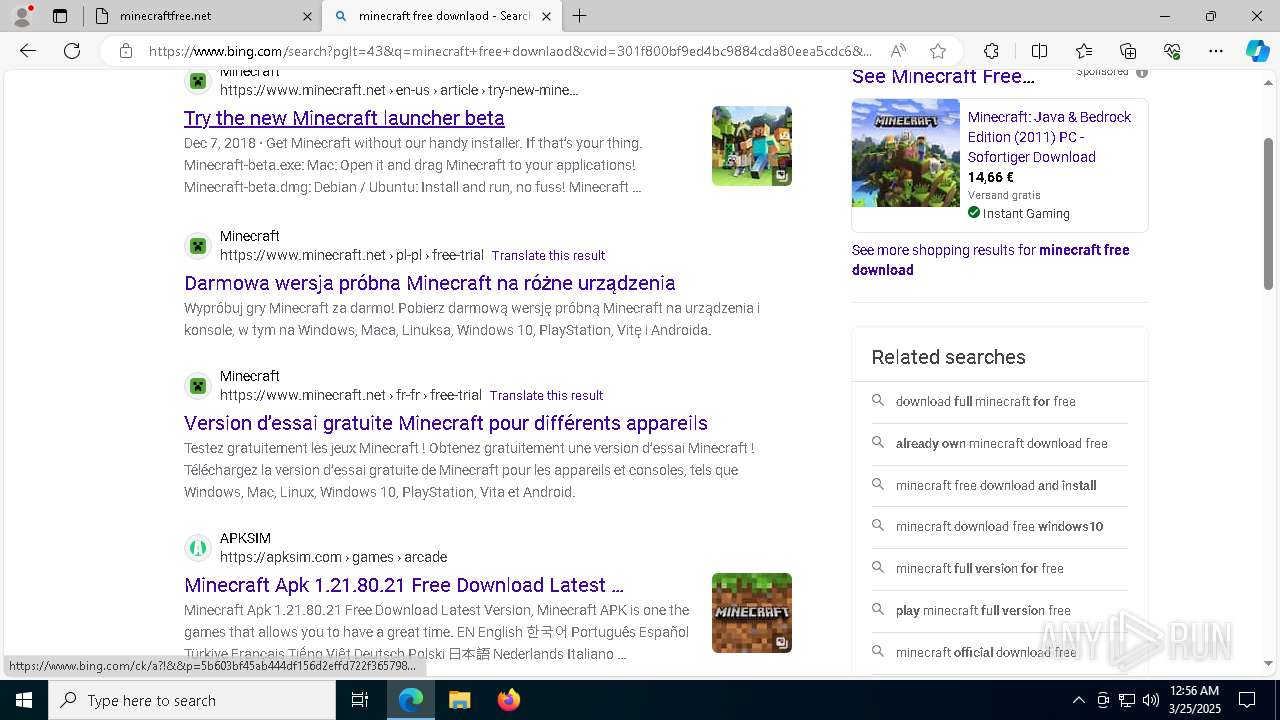View site information lock icon
The image size is (1280, 720).
pyautogui.click(x=125, y=51)
